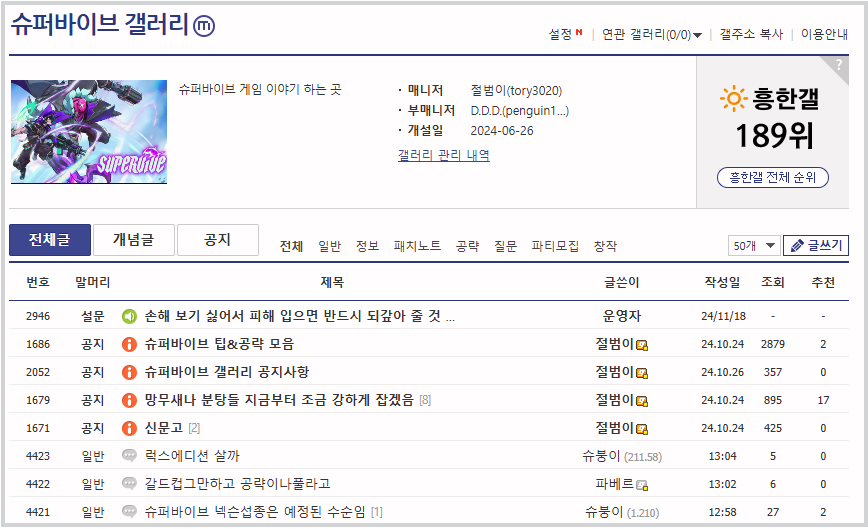
Task: Switch to the 공지 tab
Action: (218, 240)
